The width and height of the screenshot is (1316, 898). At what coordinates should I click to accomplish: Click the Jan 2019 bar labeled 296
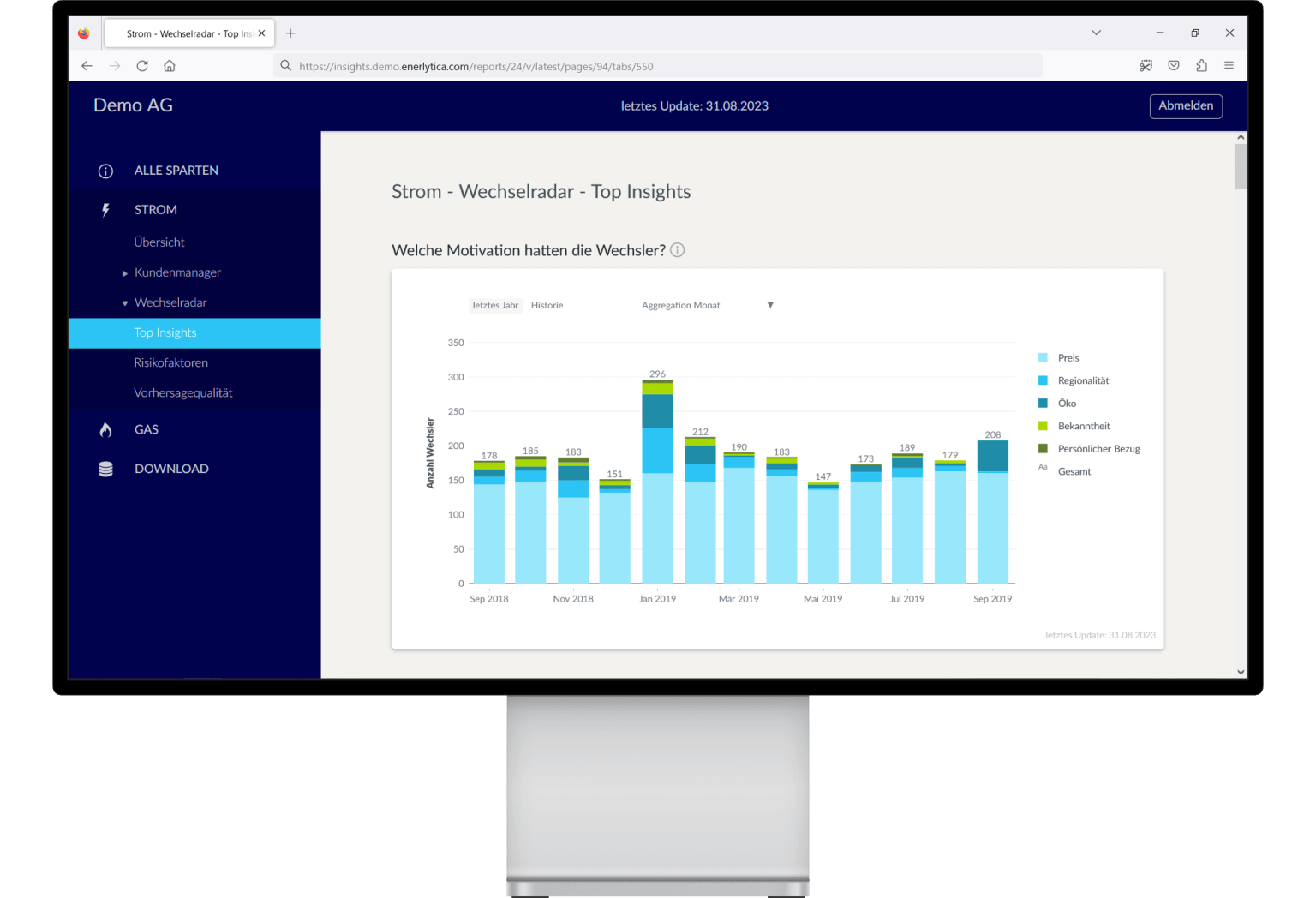tap(657, 482)
